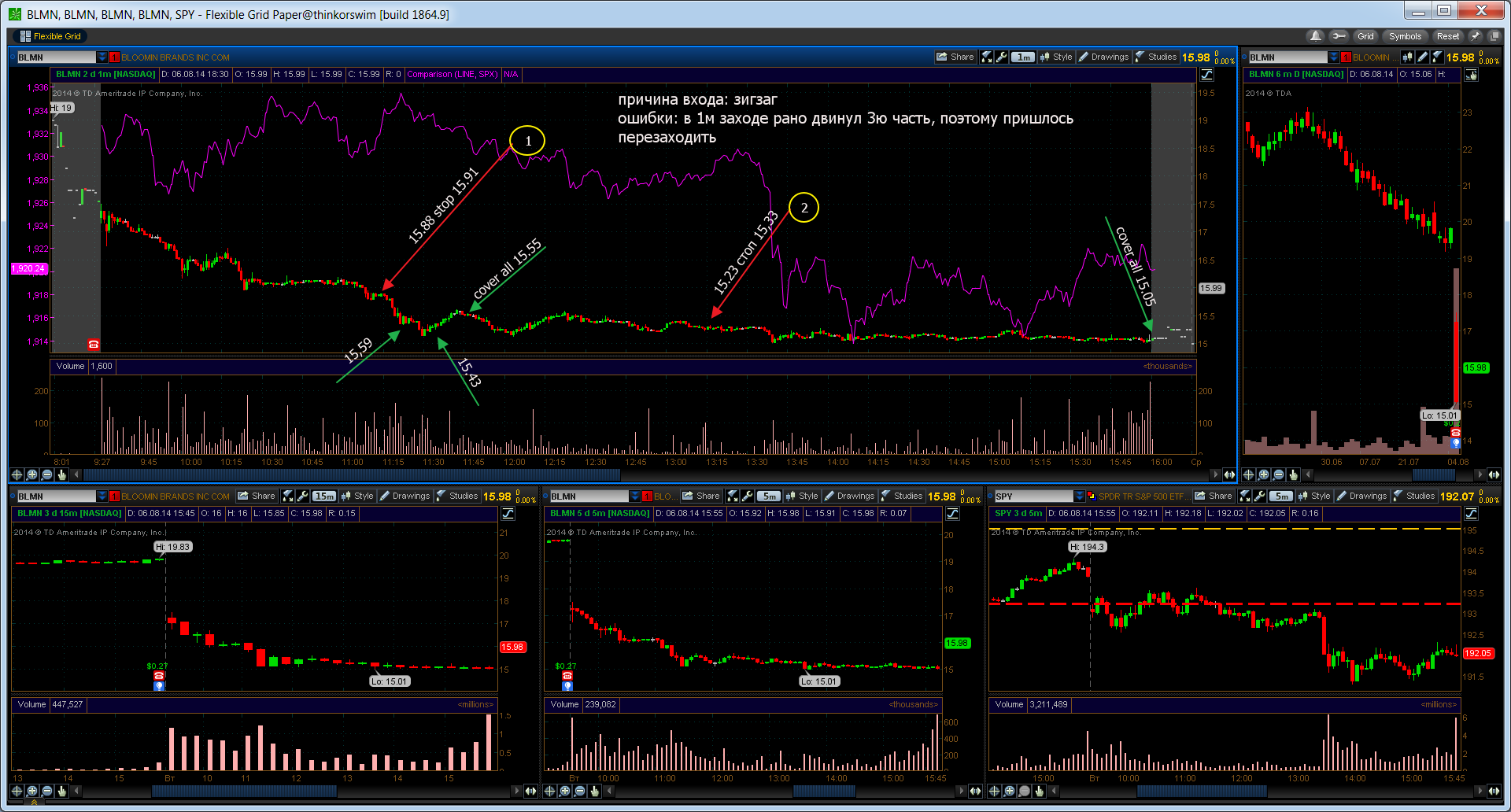This screenshot has width=1511, height=812.
Task: Open Grid layout menu
Action: click(x=1365, y=36)
